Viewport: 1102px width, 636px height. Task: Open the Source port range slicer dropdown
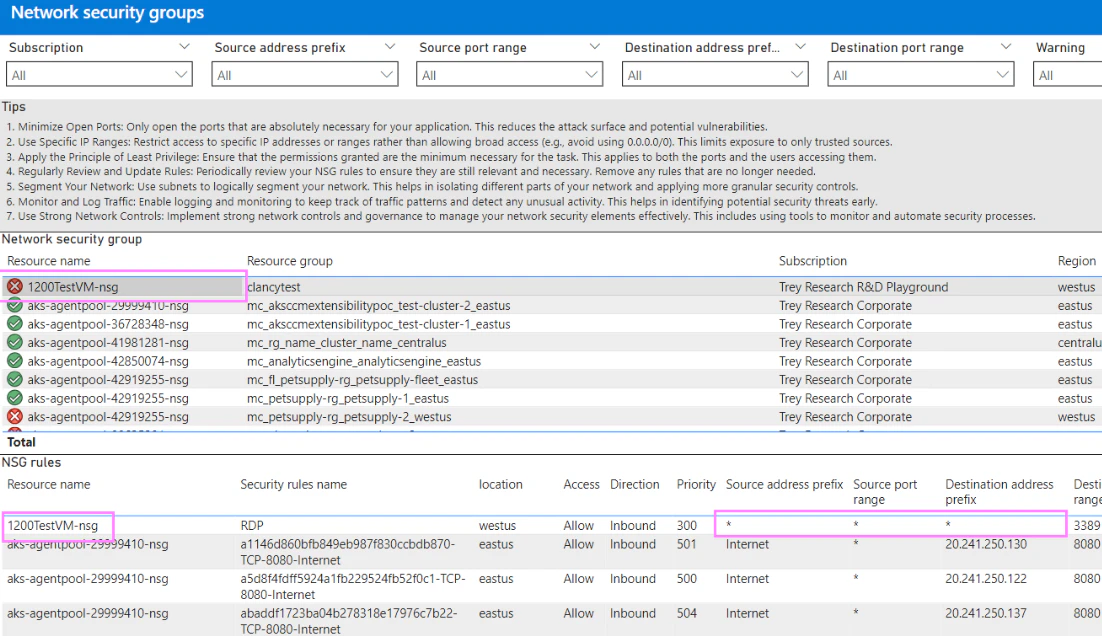(x=510, y=74)
